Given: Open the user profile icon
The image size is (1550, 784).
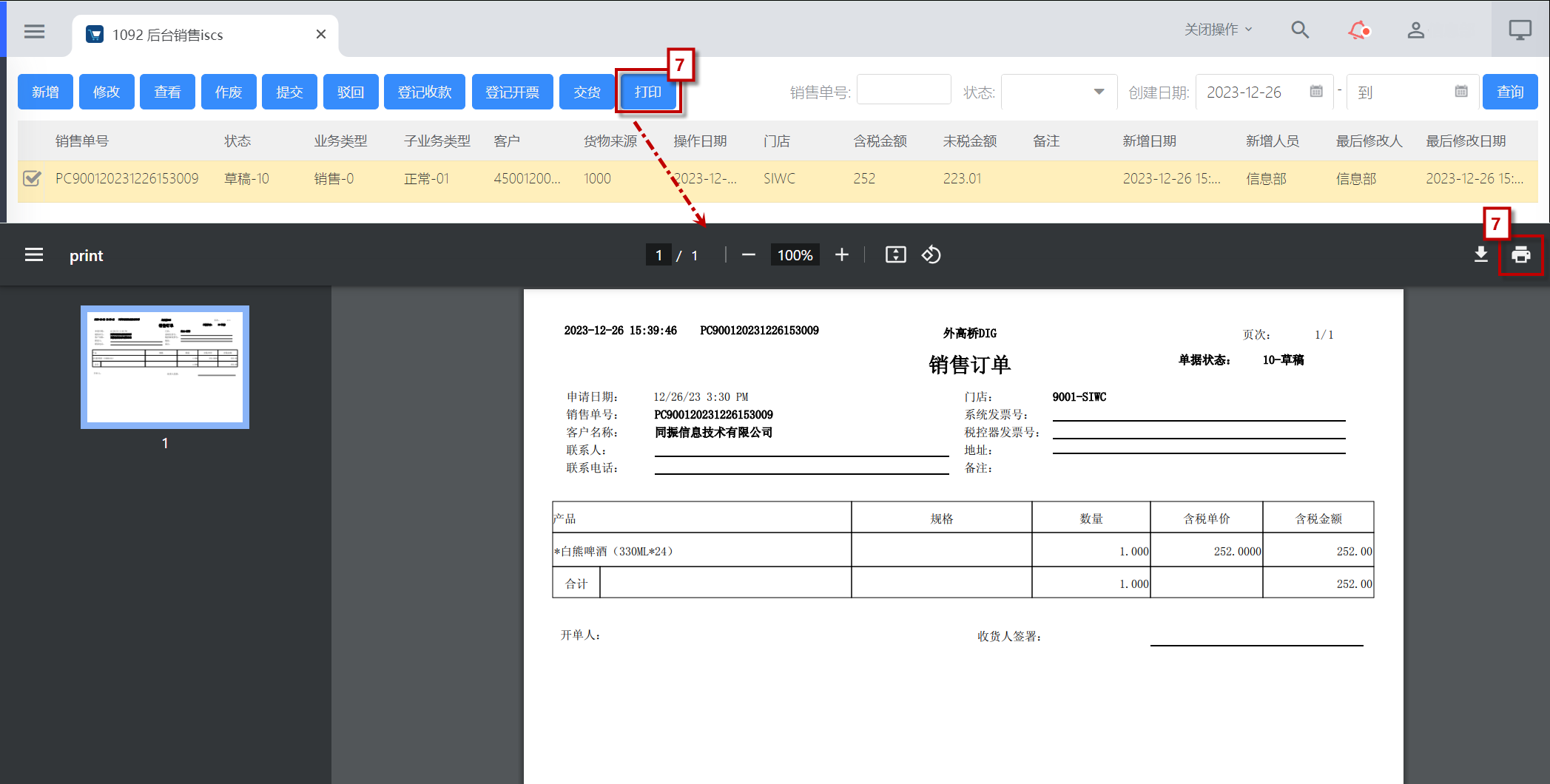Looking at the screenshot, I should [1415, 30].
